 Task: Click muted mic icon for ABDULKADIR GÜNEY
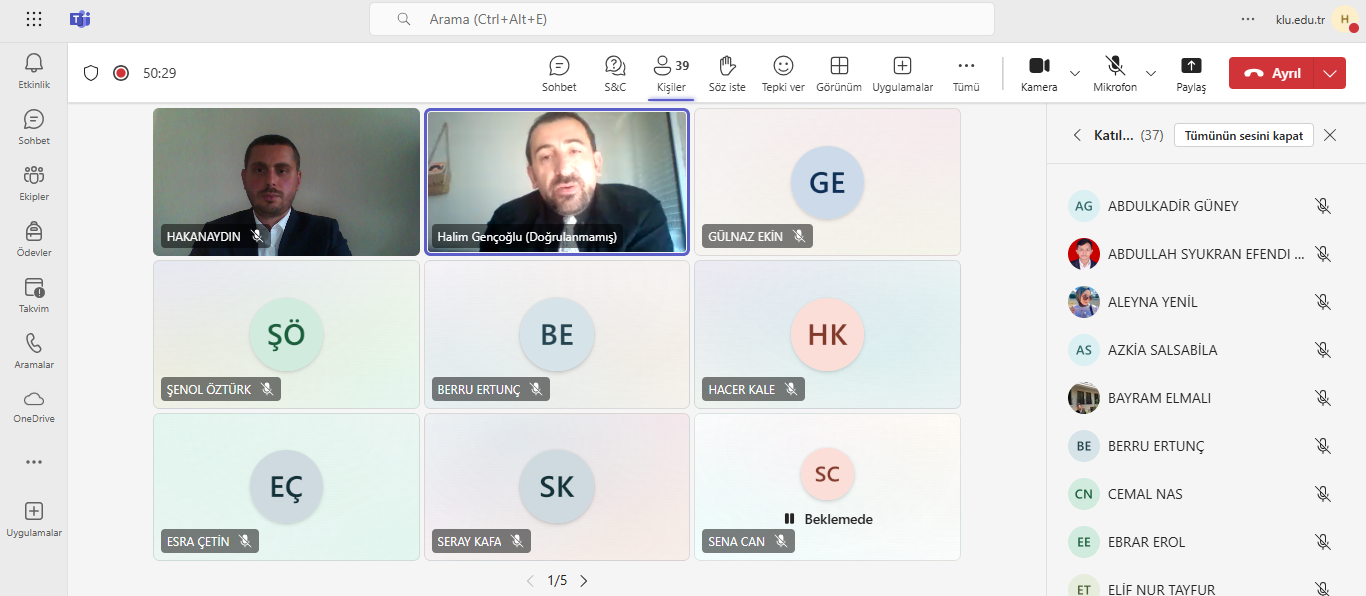[1323, 206]
